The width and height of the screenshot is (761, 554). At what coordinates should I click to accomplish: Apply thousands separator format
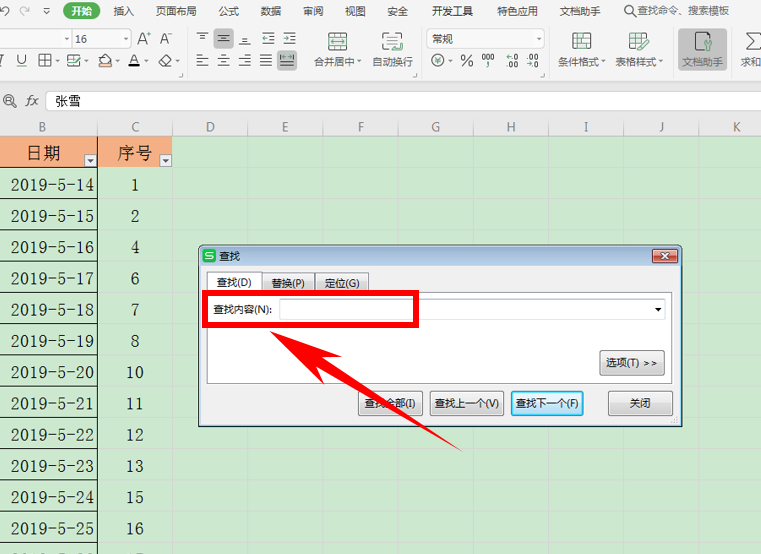coord(488,61)
